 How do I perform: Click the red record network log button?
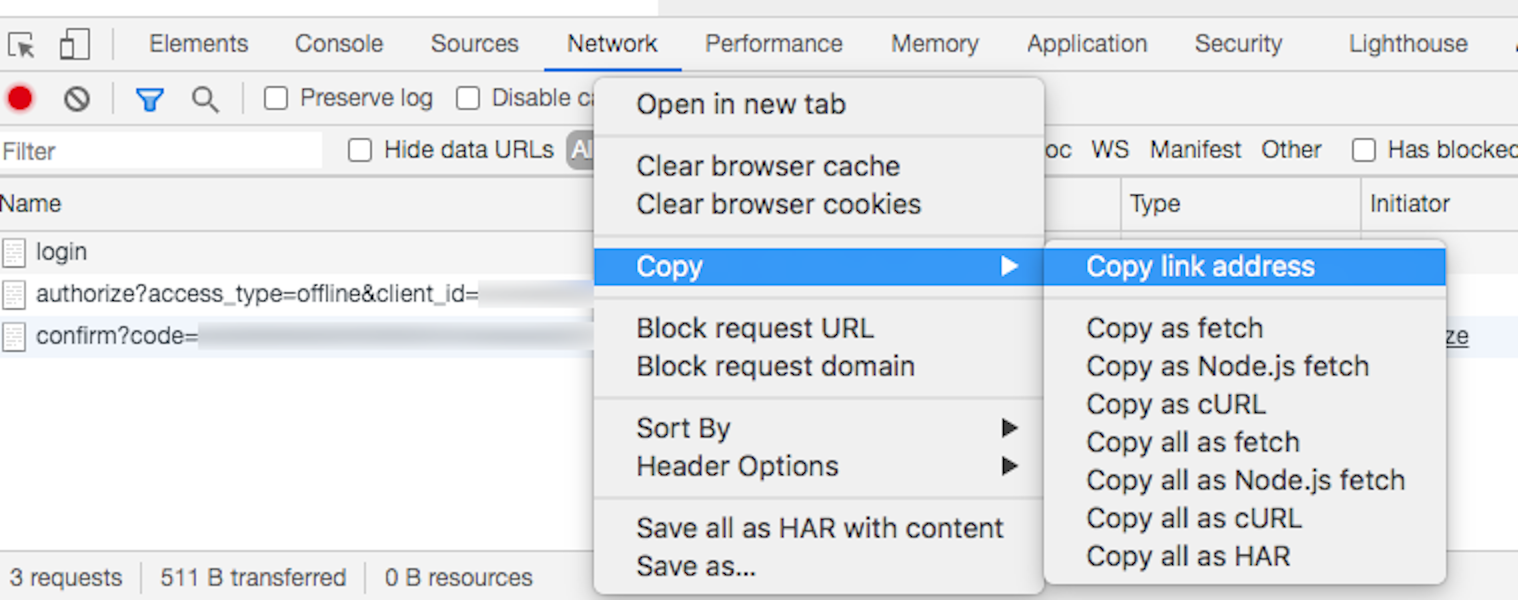click(20, 98)
